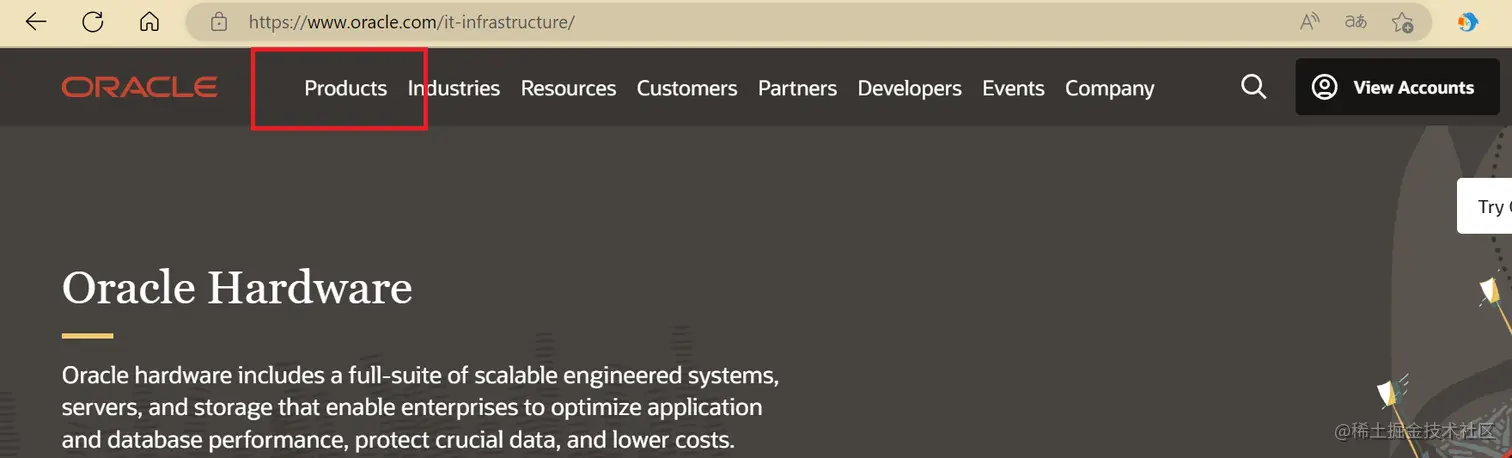Image resolution: width=1512 pixels, height=458 pixels.
Task: Reload the page with the refresh icon
Action: click(x=93, y=22)
